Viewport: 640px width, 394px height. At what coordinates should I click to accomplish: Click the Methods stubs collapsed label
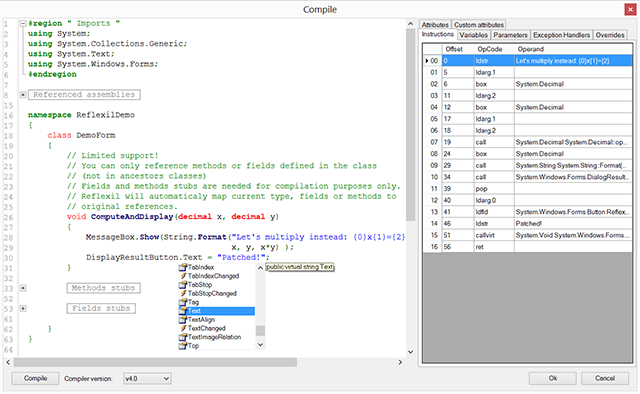[103, 288]
